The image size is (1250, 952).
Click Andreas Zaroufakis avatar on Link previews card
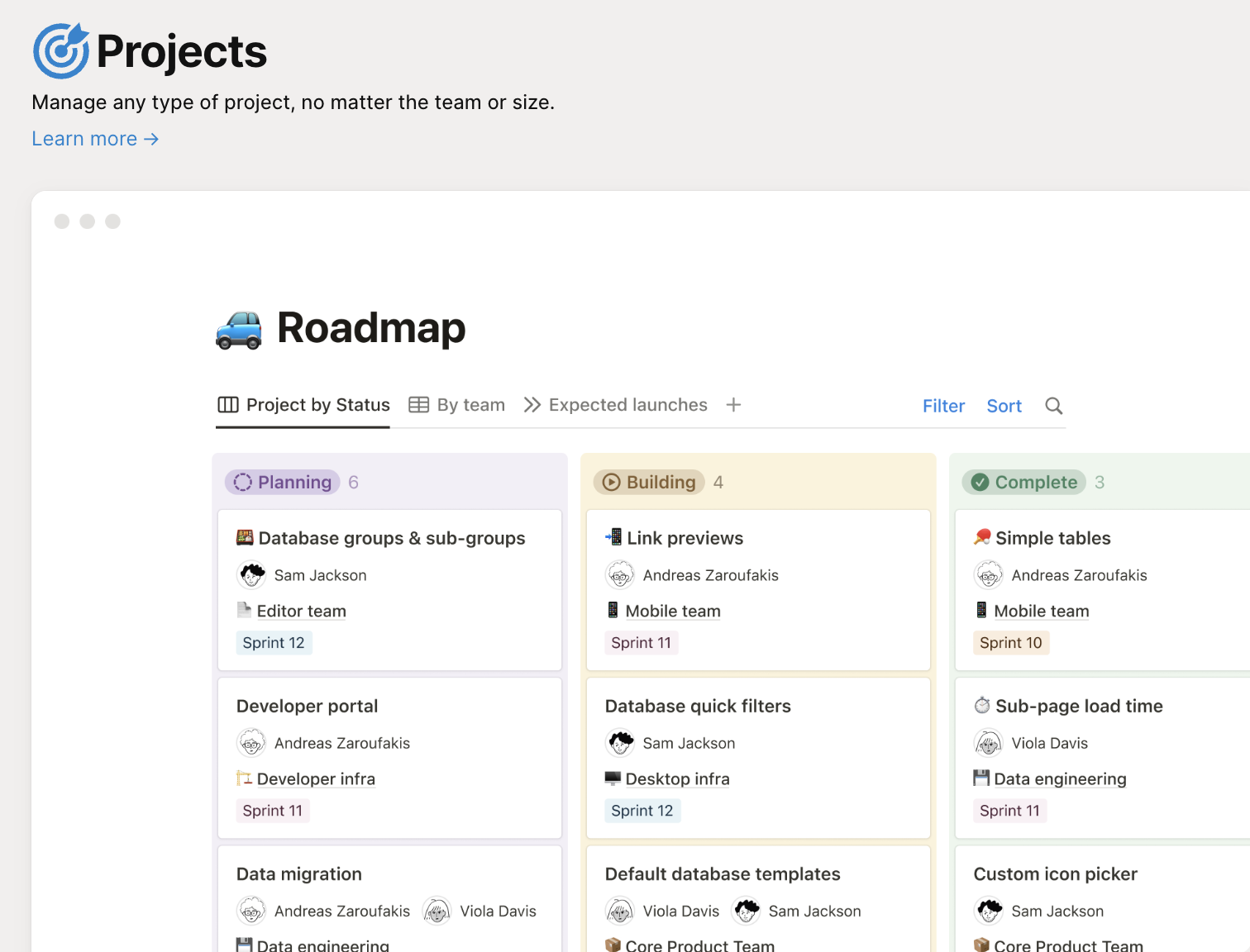pyautogui.click(x=620, y=575)
